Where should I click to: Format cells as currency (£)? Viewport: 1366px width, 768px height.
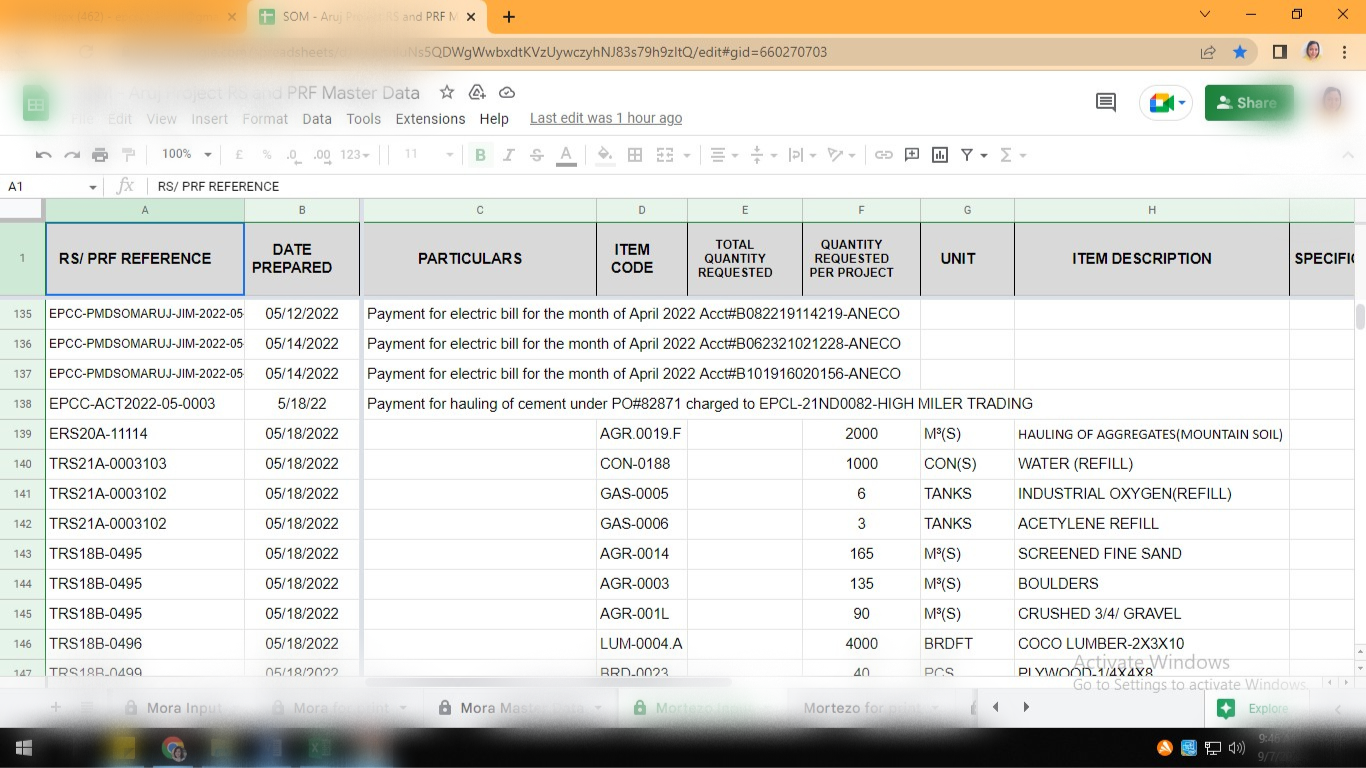tap(239, 155)
